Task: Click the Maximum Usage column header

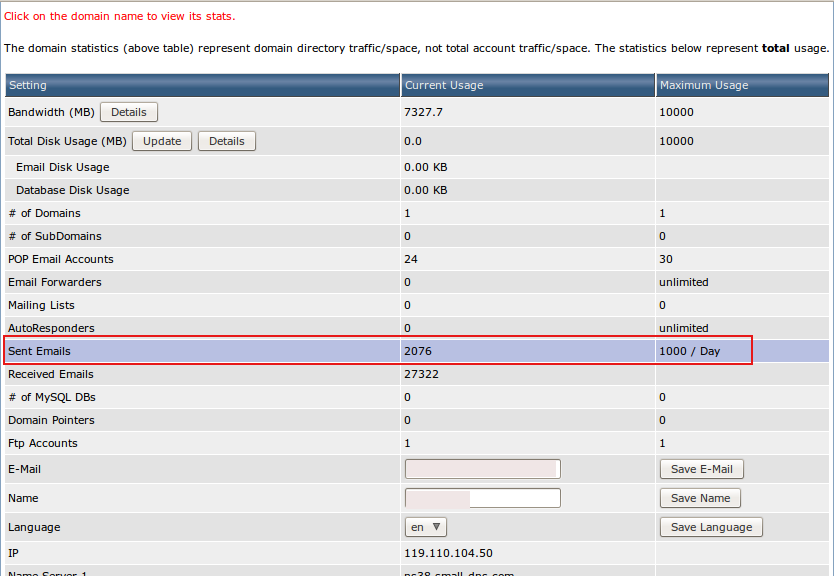Action: 703,85
